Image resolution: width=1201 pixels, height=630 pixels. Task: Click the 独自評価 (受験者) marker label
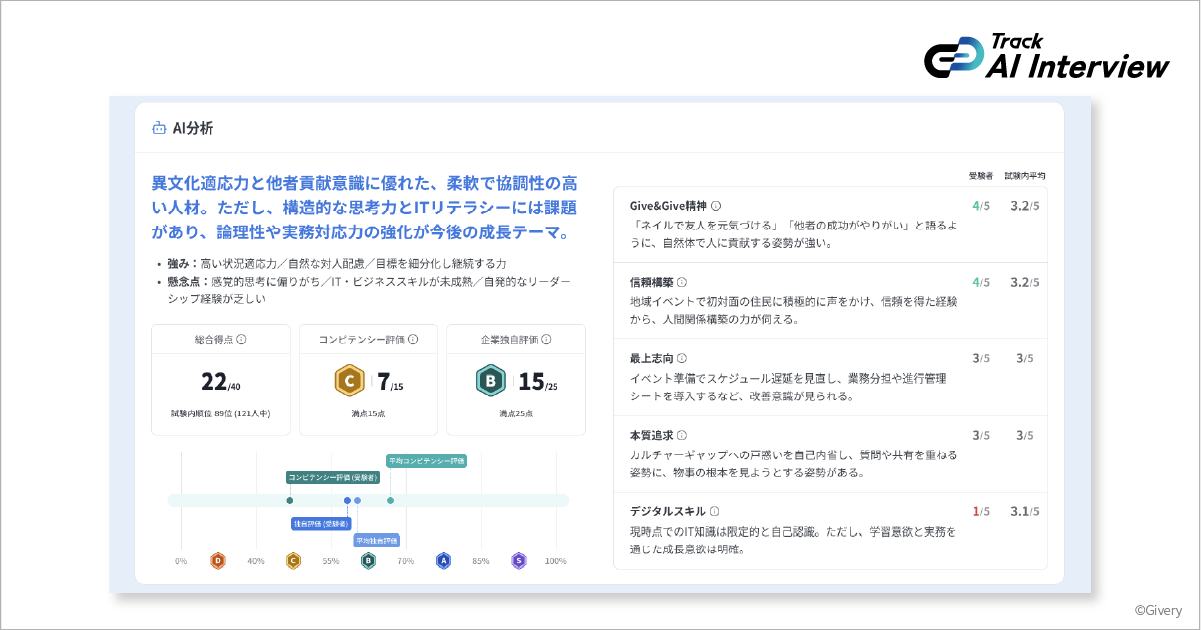(x=321, y=523)
